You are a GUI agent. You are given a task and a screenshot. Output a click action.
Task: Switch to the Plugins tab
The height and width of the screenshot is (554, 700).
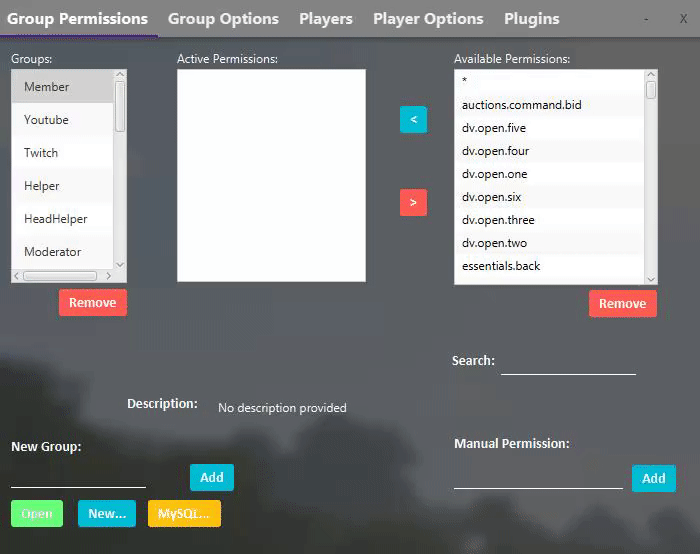pos(532,19)
